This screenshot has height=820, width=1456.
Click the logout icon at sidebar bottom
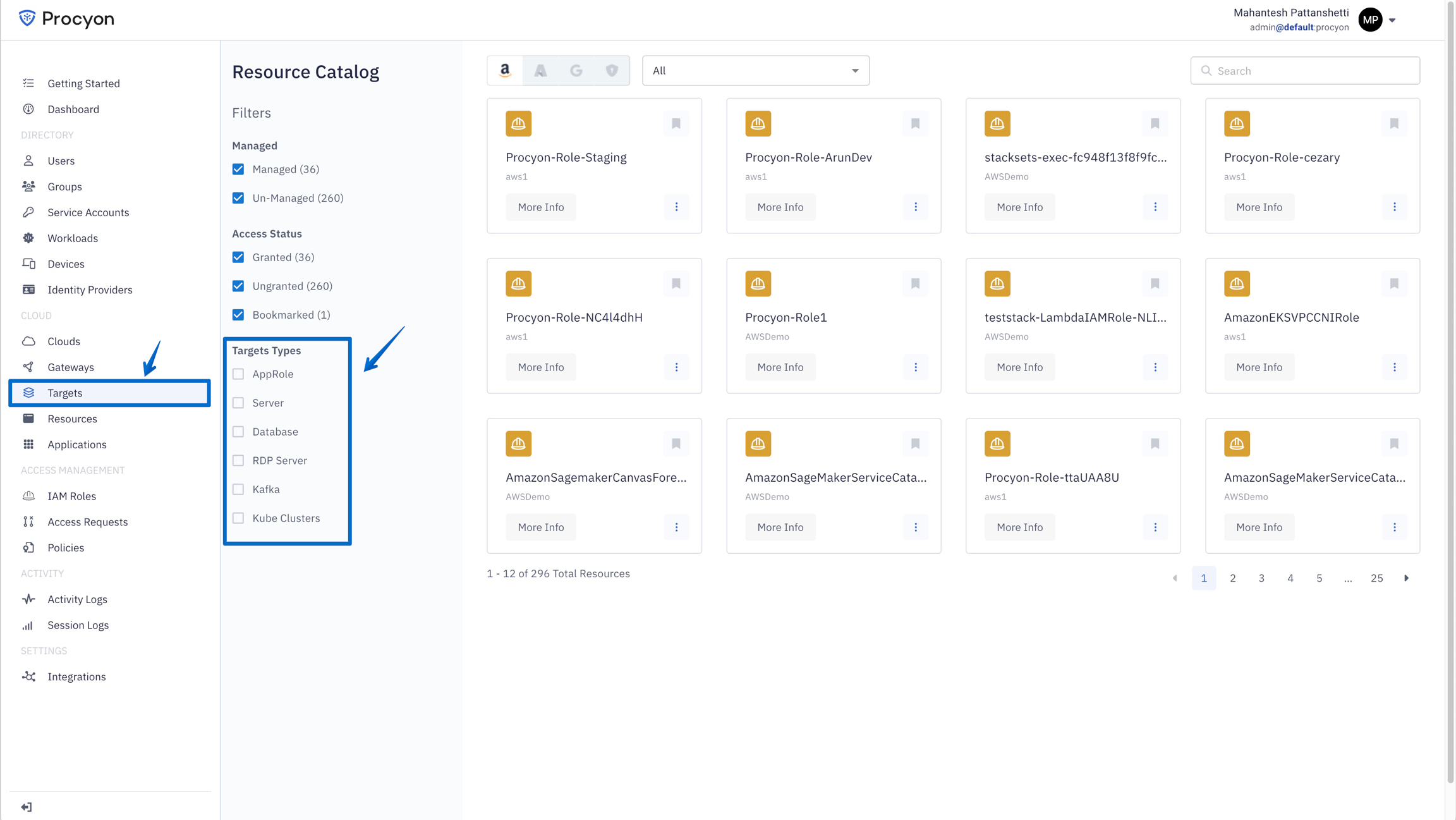27,807
